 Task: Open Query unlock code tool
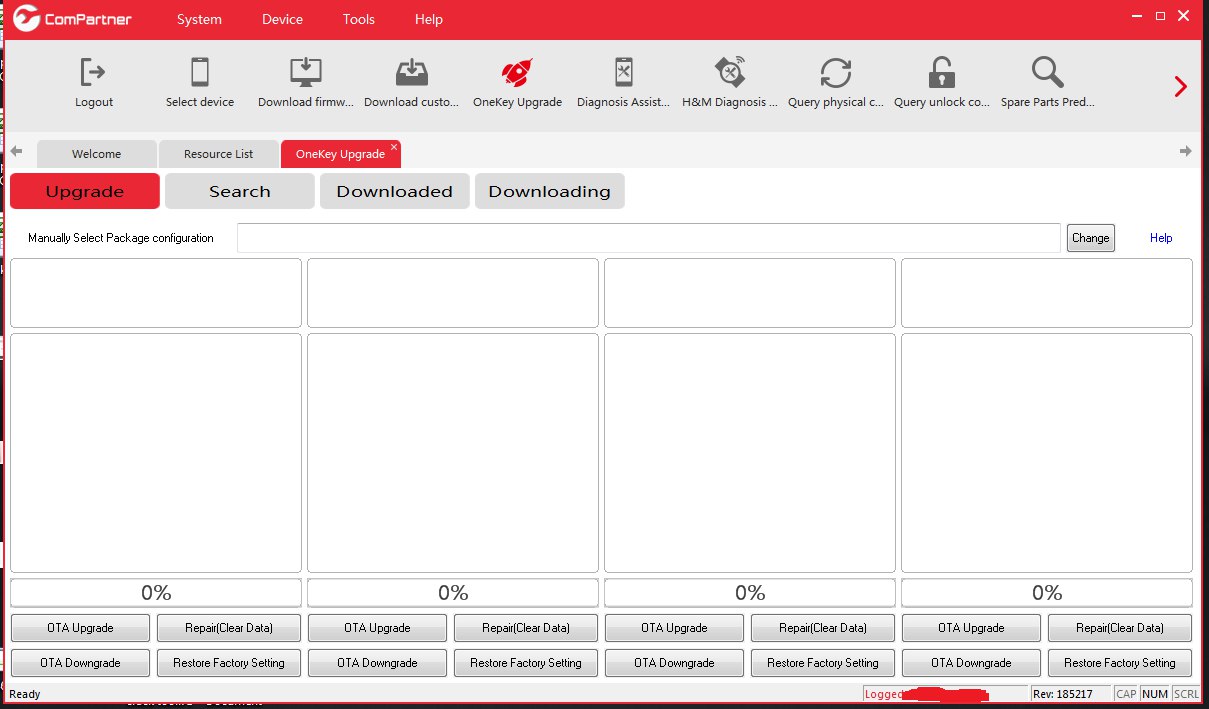pos(941,82)
